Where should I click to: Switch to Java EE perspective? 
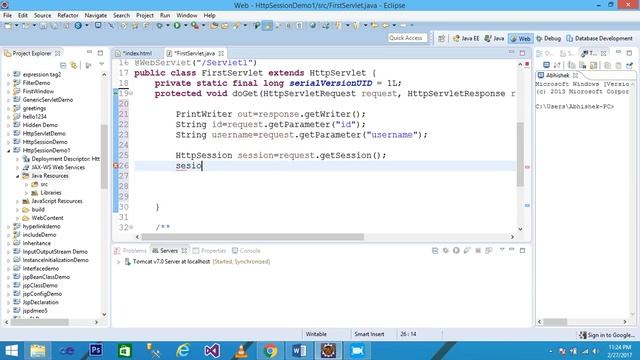tap(466, 38)
